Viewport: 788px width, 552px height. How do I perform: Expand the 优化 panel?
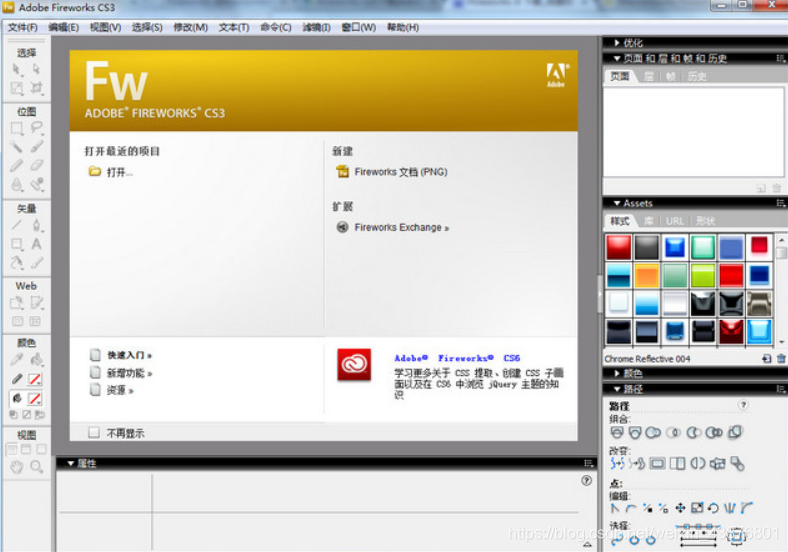[x=617, y=43]
